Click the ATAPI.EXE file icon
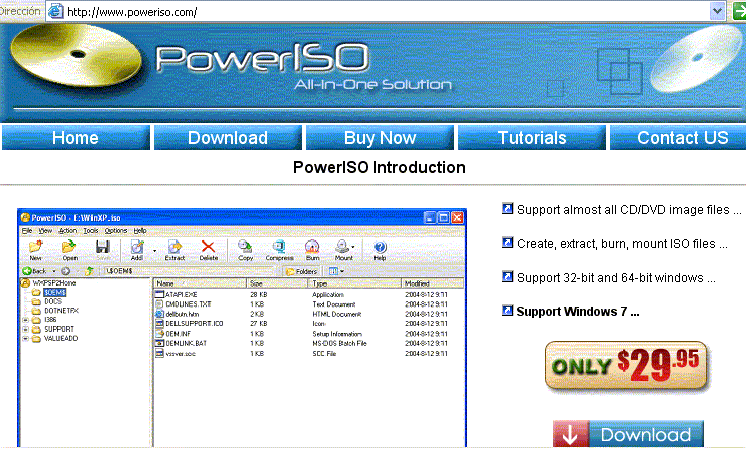Viewport: 746px width, 449px height. (x=159, y=294)
